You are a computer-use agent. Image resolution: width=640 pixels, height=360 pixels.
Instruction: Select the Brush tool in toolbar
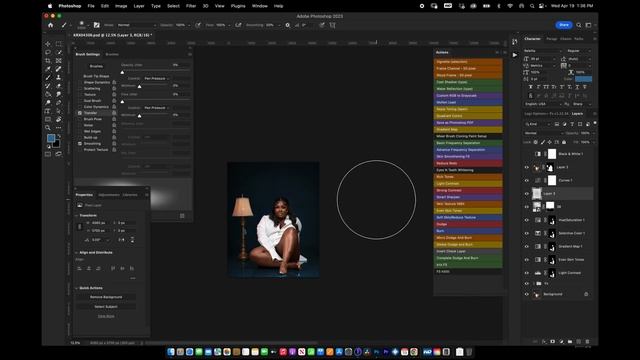(x=48, y=78)
